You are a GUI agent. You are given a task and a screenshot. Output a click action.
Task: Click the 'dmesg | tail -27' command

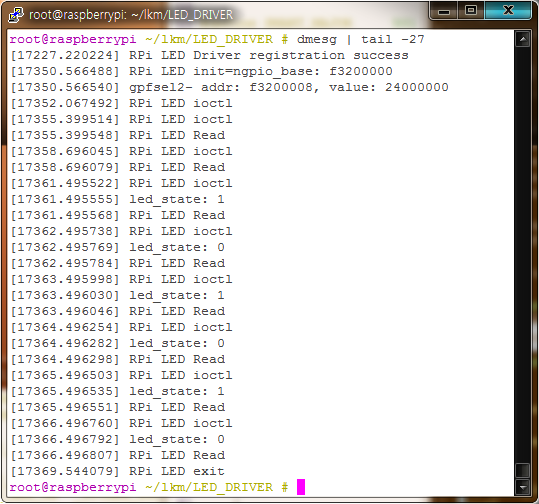pos(361,40)
